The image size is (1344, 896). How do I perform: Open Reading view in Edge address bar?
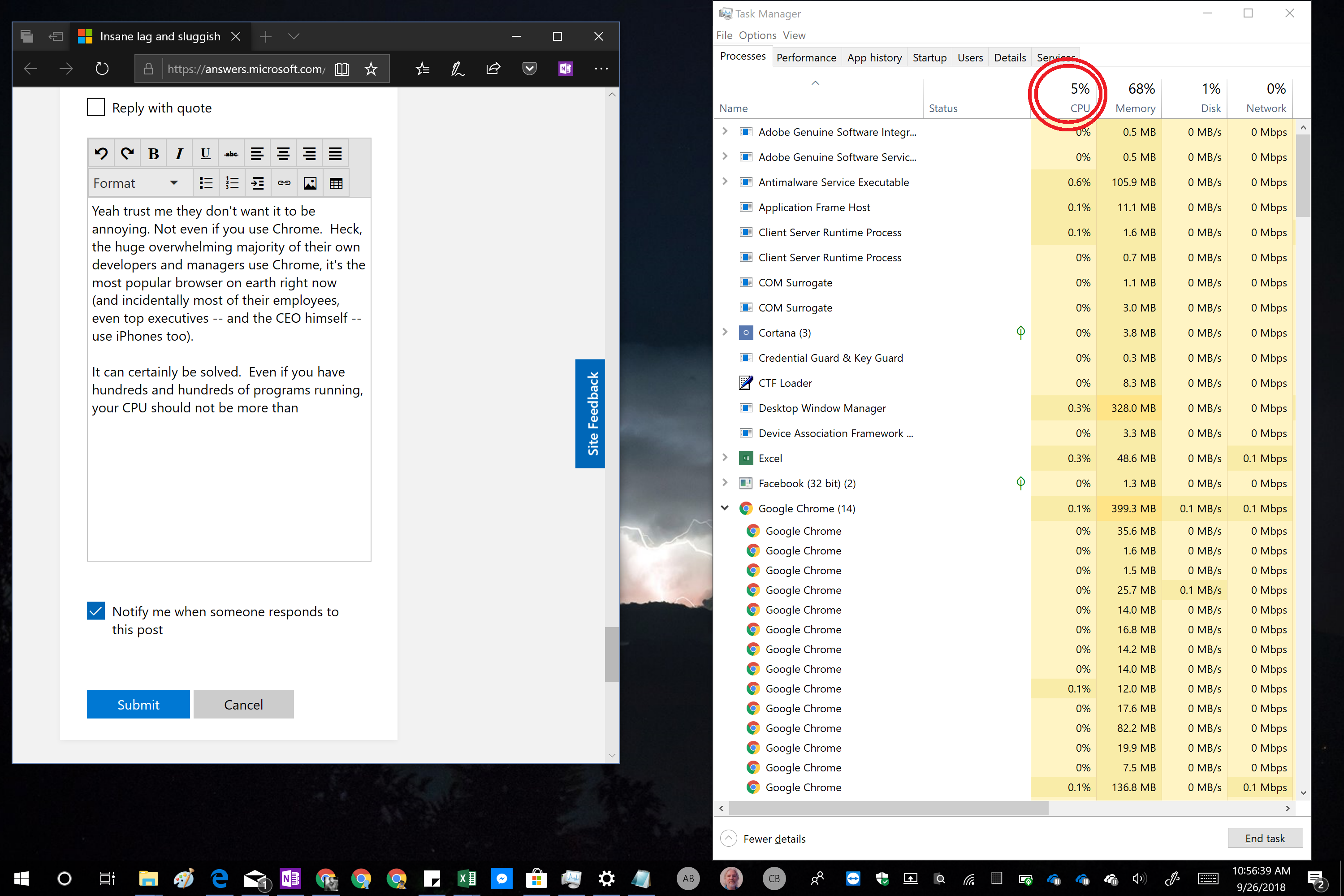tap(341, 69)
